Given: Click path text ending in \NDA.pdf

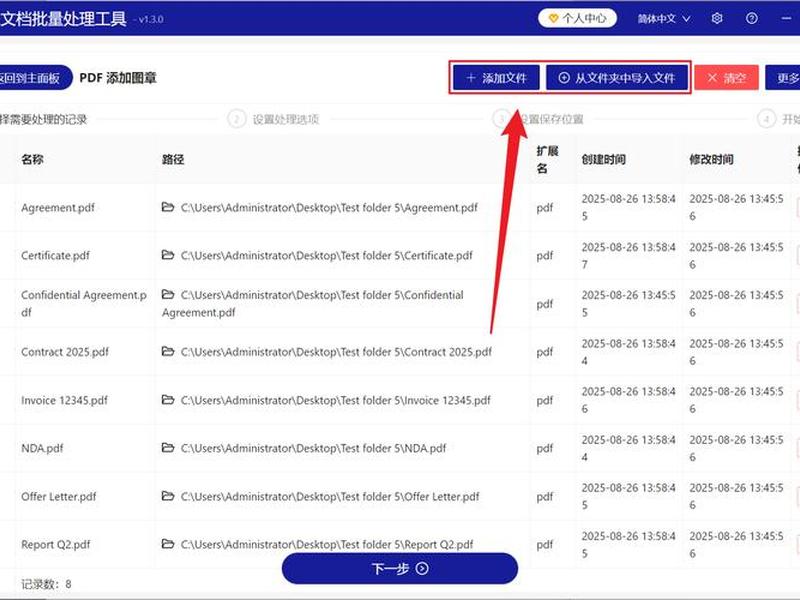Looking at the screenshot, I should tap(313, 448).
